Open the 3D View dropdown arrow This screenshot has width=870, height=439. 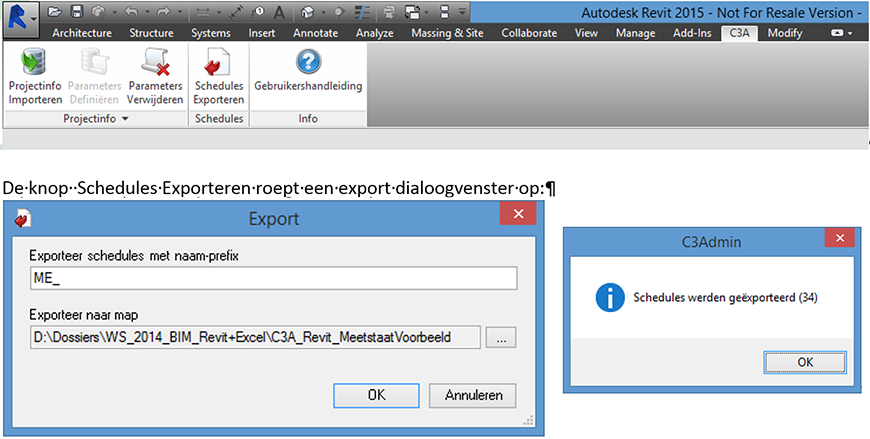323,12
